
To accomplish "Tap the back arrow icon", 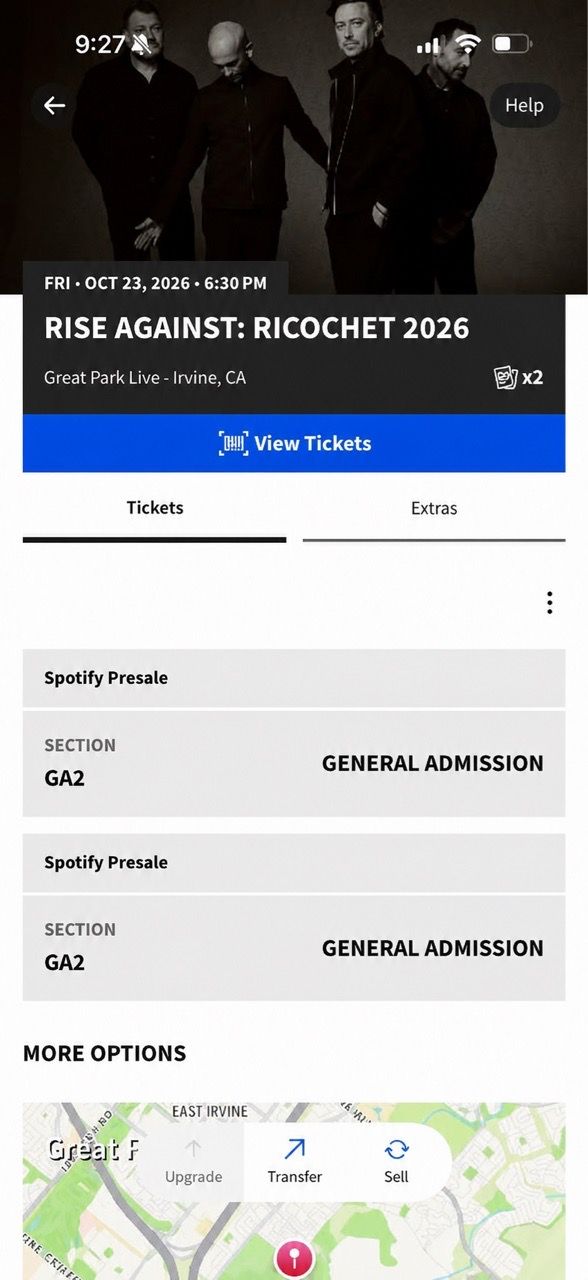I will (54, 105).
